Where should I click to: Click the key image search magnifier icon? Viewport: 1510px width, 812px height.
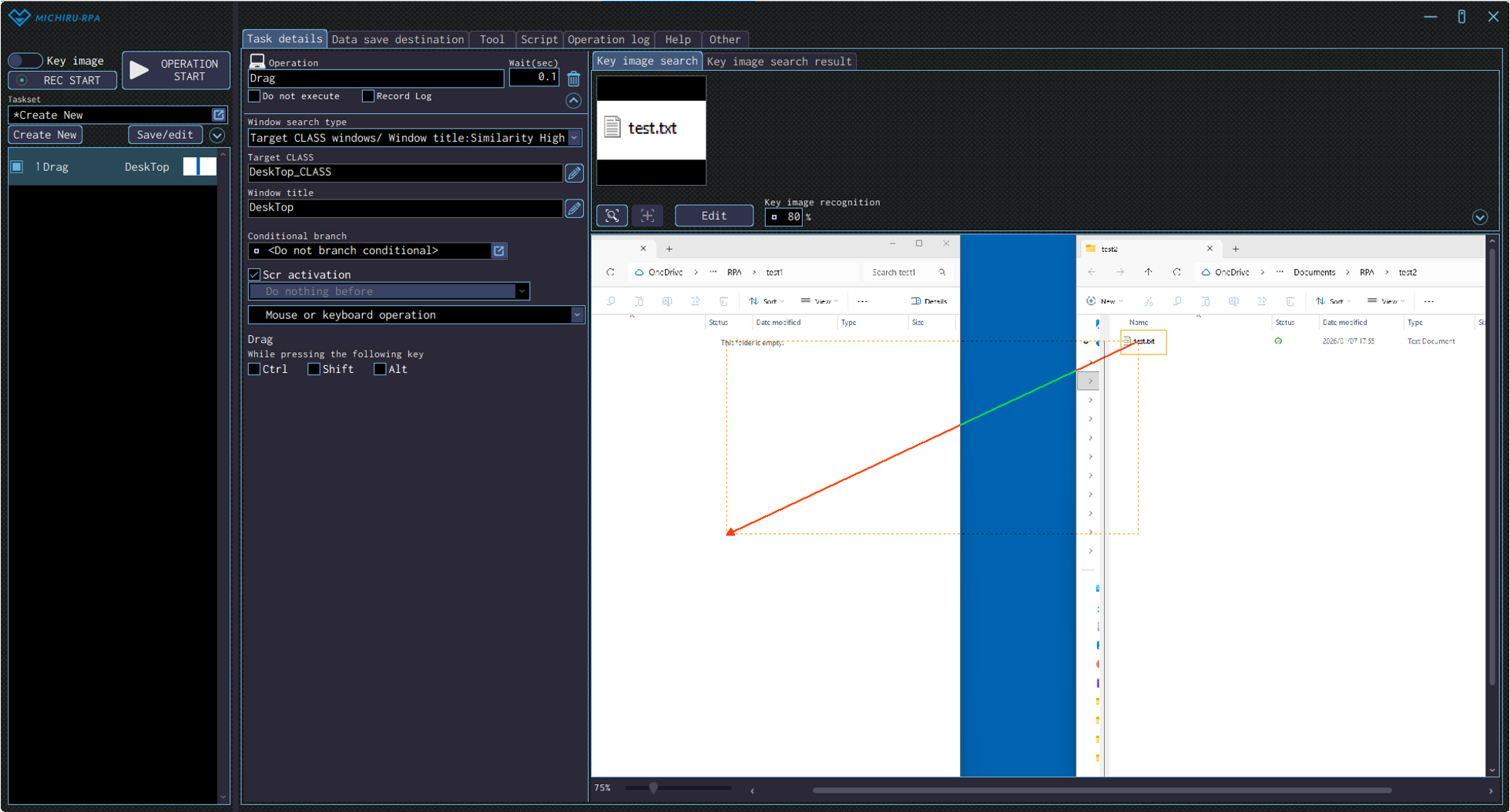[x=612, y=216]
